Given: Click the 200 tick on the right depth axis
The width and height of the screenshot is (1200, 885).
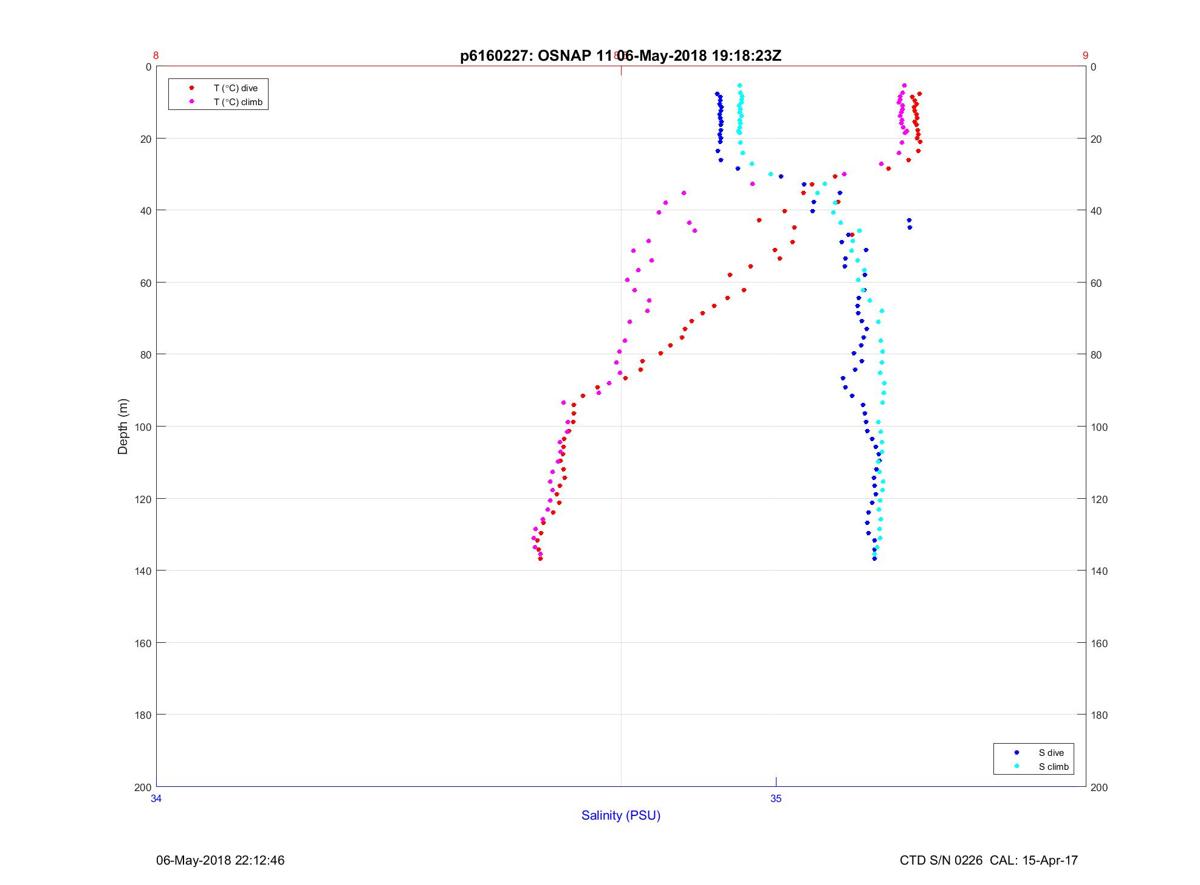Looking at the screenshot, I should tap(1100, 787).
